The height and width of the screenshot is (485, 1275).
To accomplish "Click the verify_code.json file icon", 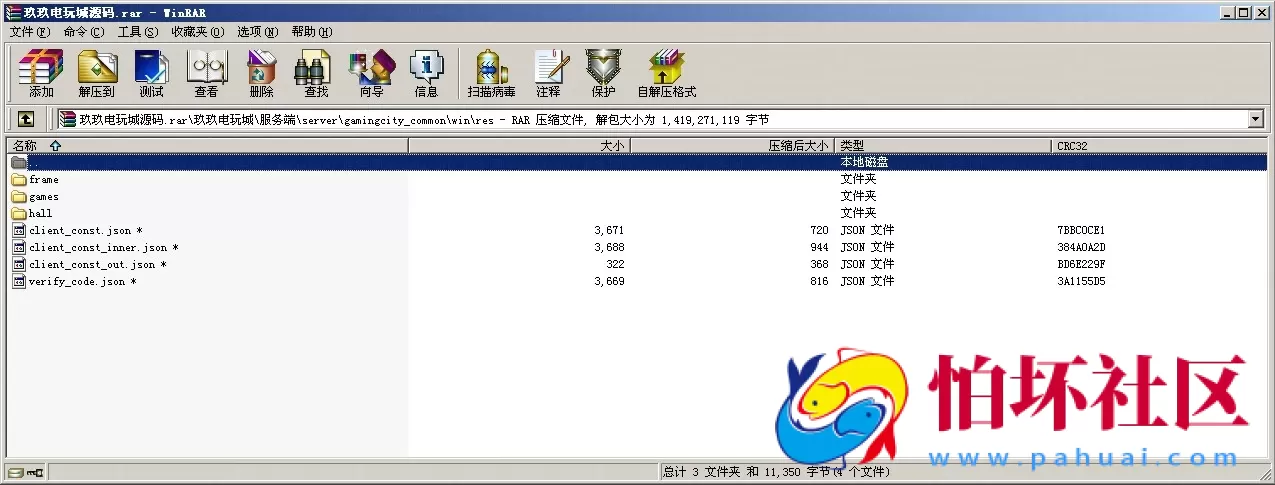I will tap(19, 281).
